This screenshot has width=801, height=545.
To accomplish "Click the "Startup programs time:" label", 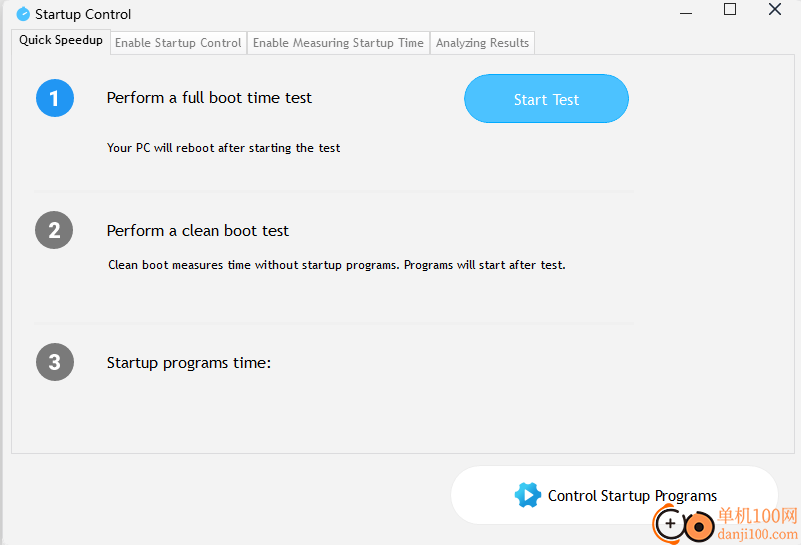I will click(x=189, y=363).
